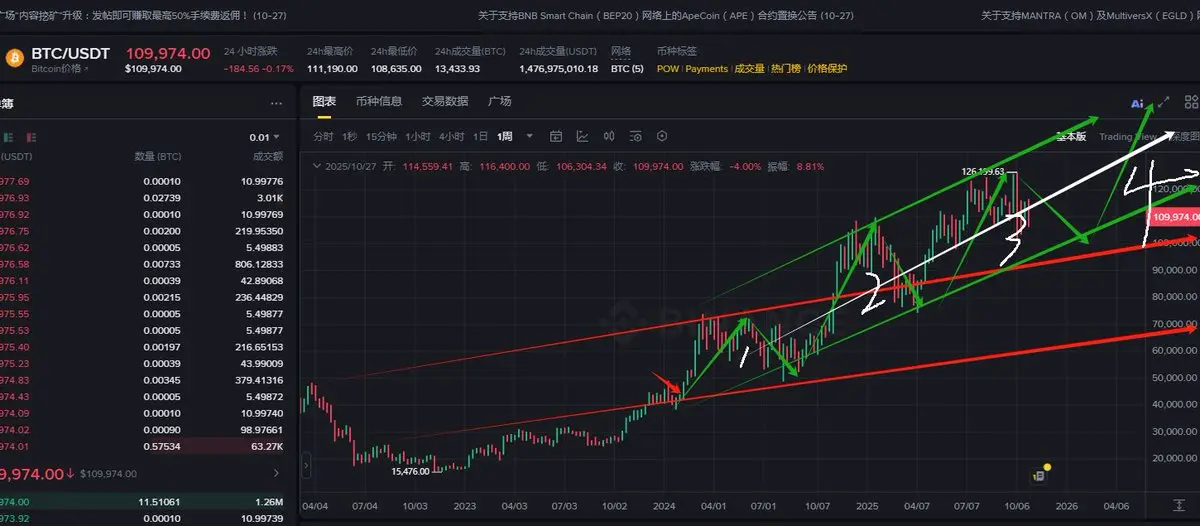
Task: Select the 基本版 chart mode
Action: coord(1071,137)
